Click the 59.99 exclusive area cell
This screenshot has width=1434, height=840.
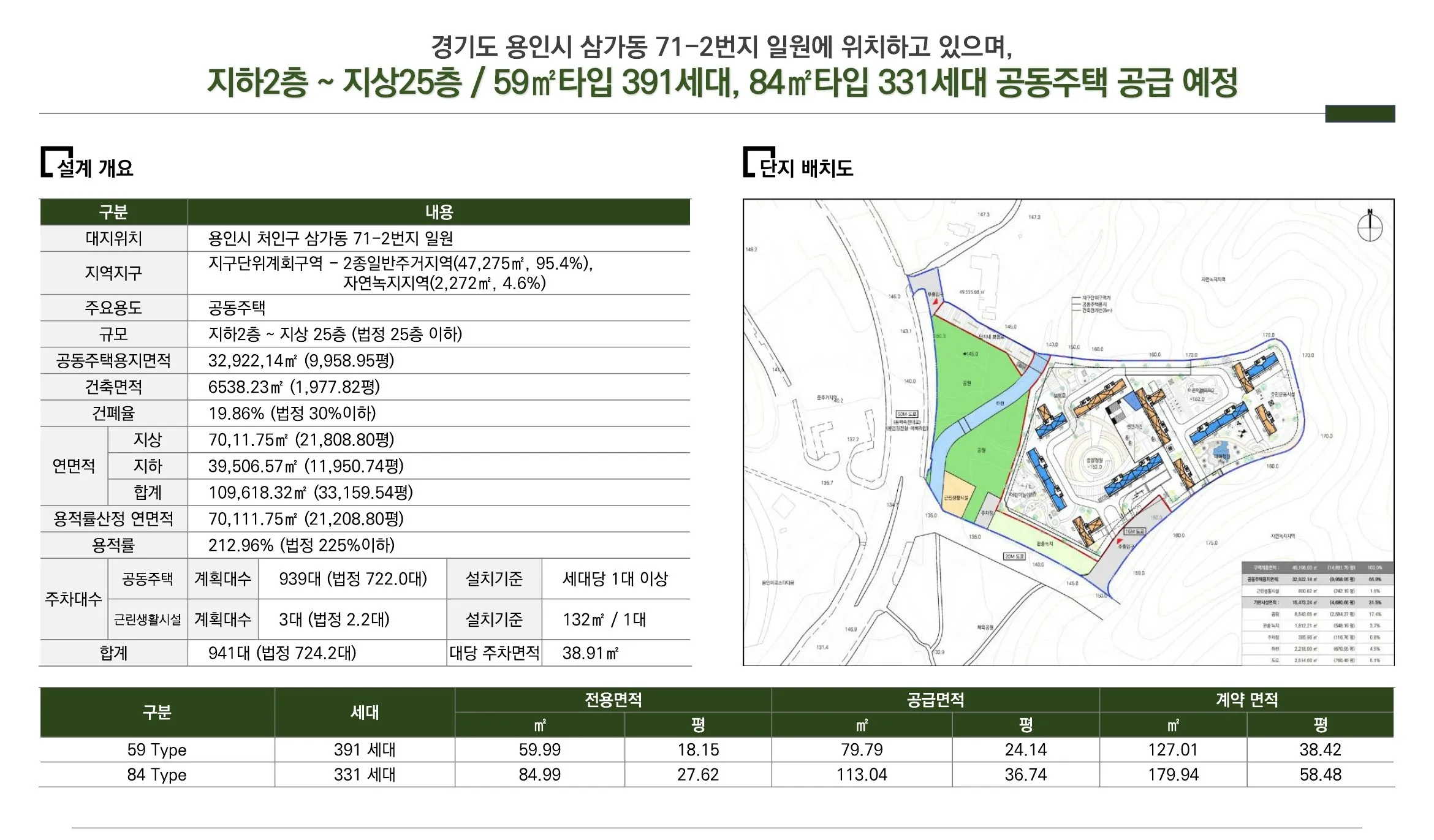tap(540, 749)
